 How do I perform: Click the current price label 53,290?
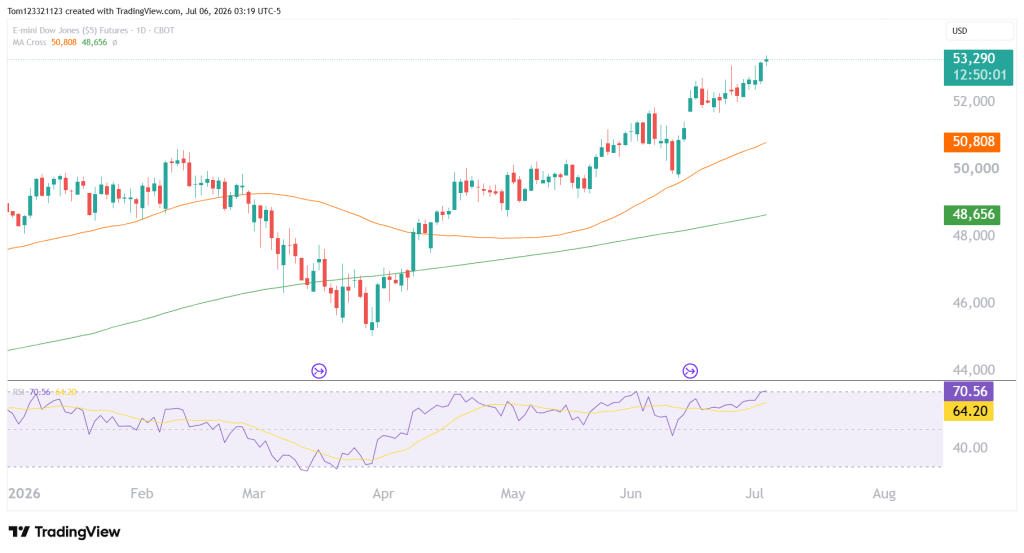coord(973,59)
